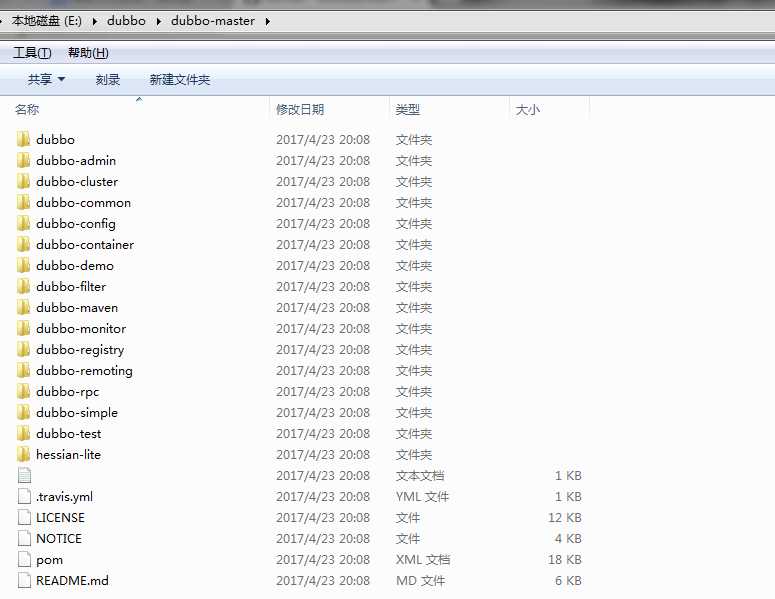Viewport: 775px width, 599px height.
Task: Expand arrow after dubbo-master breadcrumb
Action: click(267, 21)
